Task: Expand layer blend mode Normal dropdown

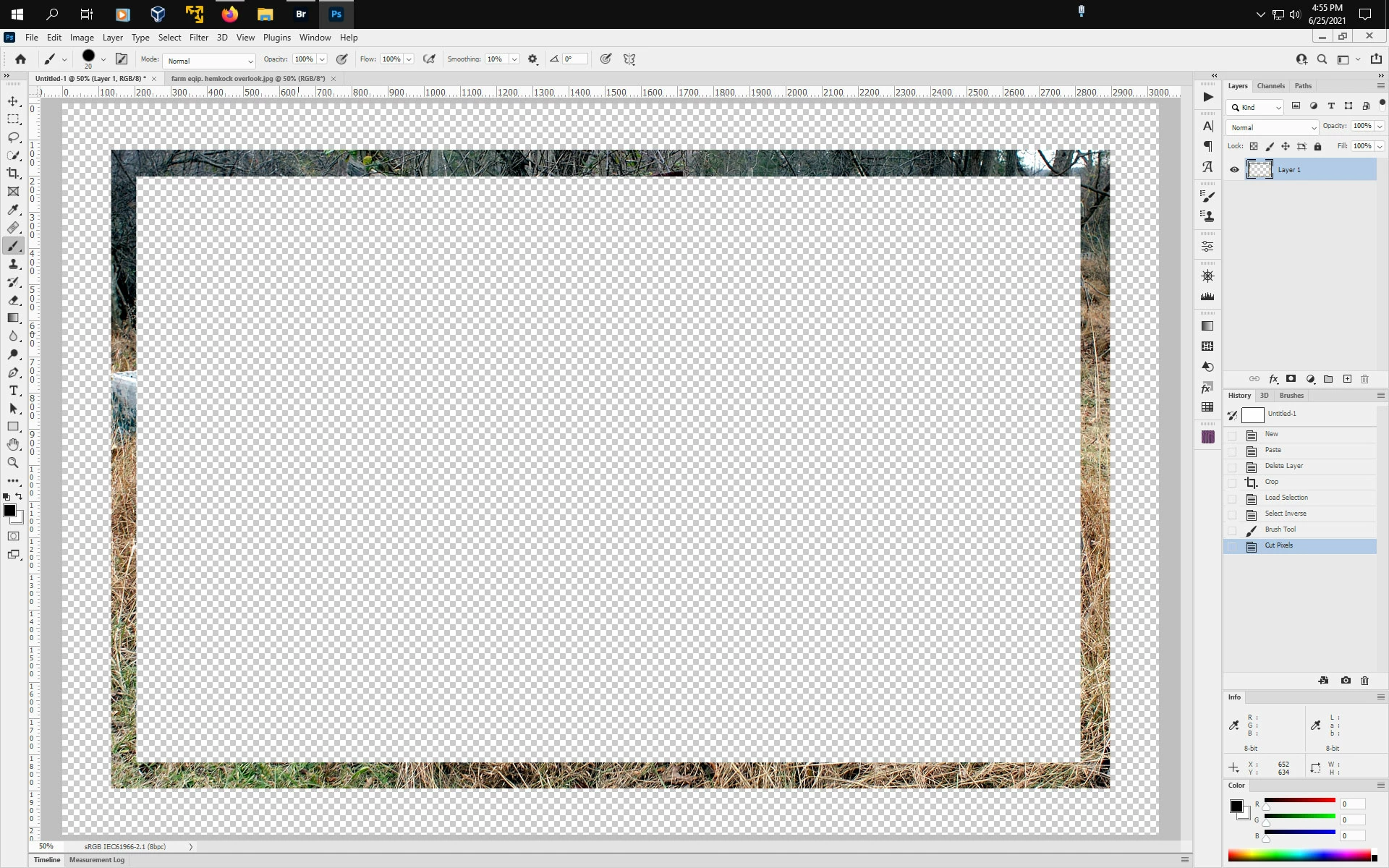Action: (1272, 127)
